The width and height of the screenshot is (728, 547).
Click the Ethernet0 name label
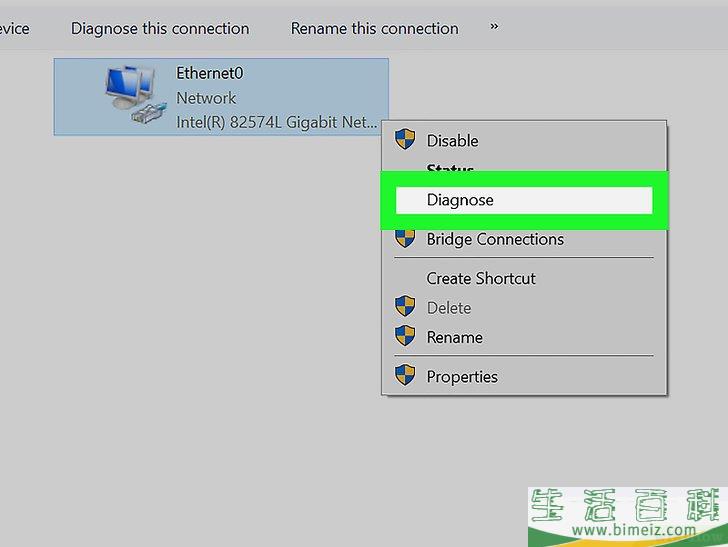click(209, 73)
